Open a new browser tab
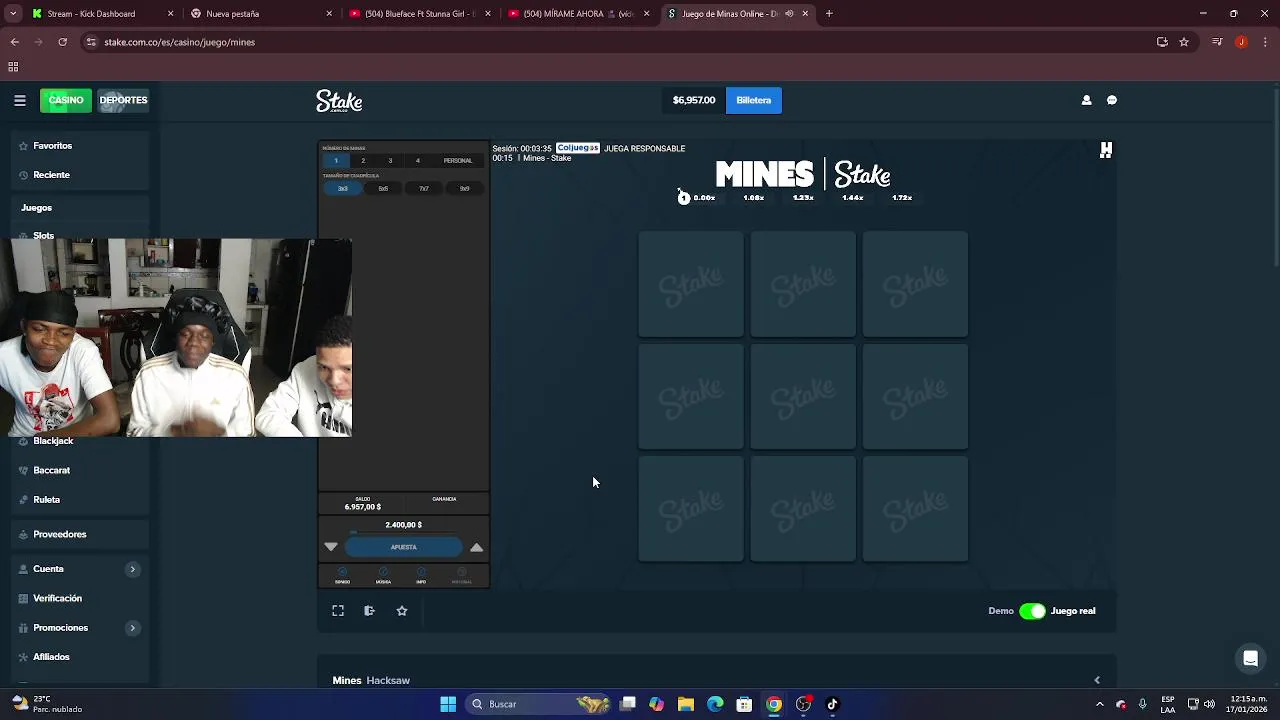1280x720 pixels. click(829, 14)
